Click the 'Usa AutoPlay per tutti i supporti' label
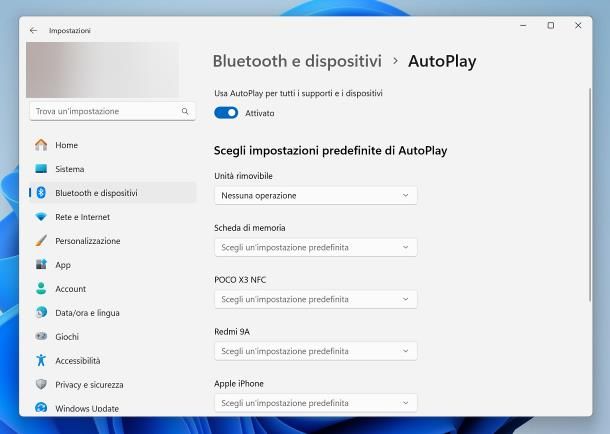 [x=298, y=93]
